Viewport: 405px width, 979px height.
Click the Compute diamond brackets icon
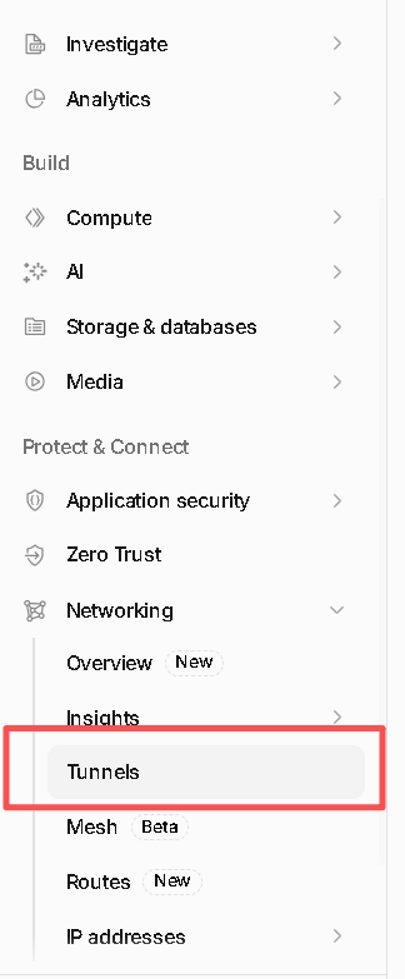34,217
